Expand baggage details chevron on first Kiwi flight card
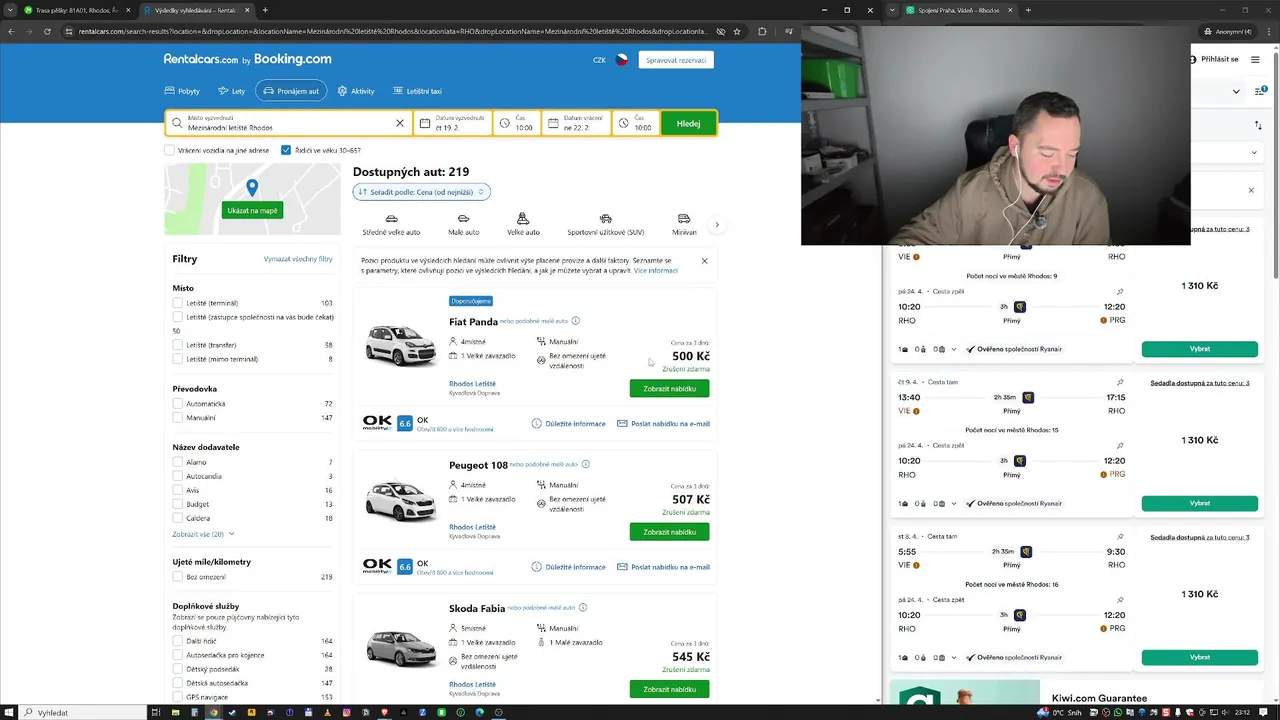This screenshot has height=720, width=1280. coord(954,349)
